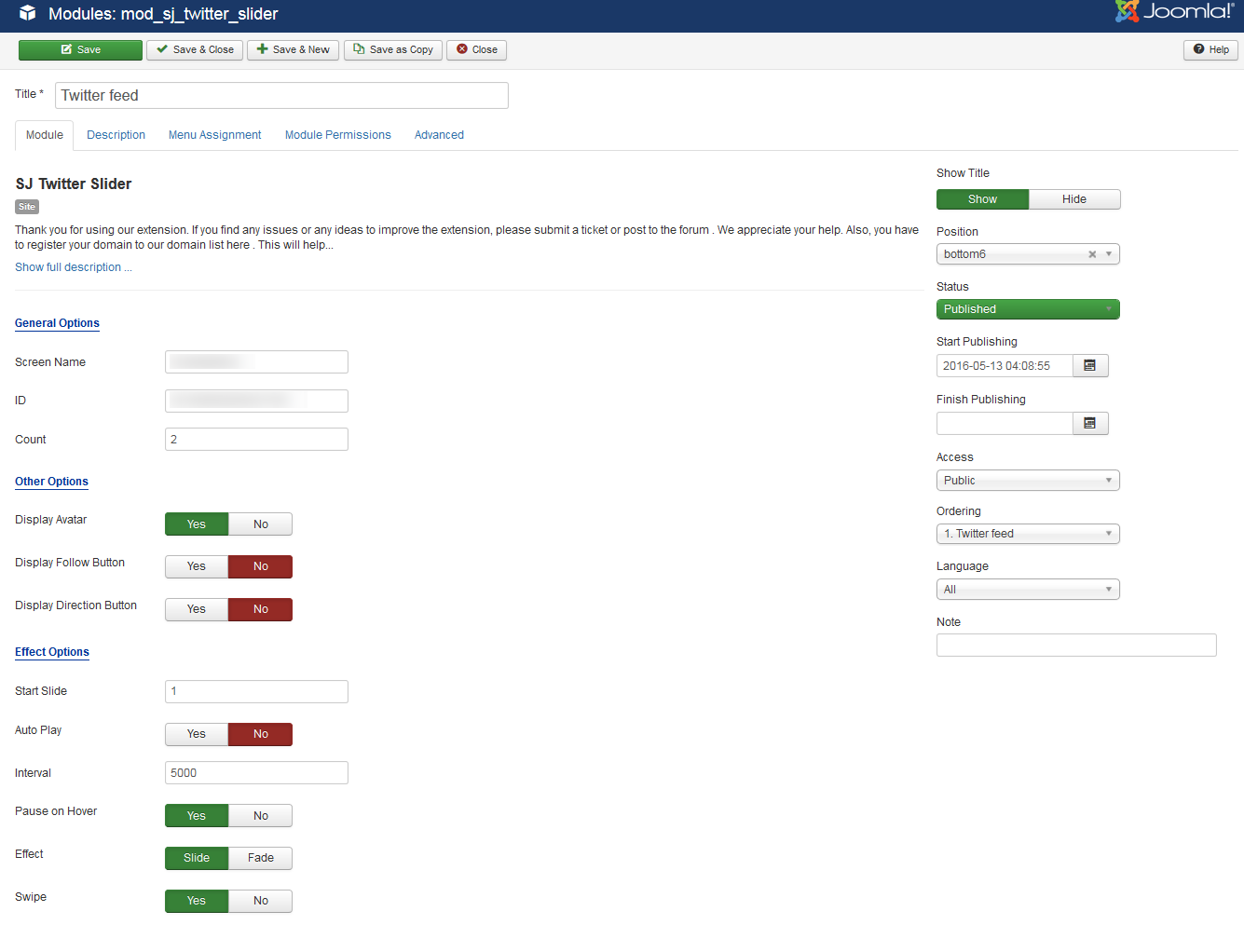Click Save & Close button

coord(195,50)
